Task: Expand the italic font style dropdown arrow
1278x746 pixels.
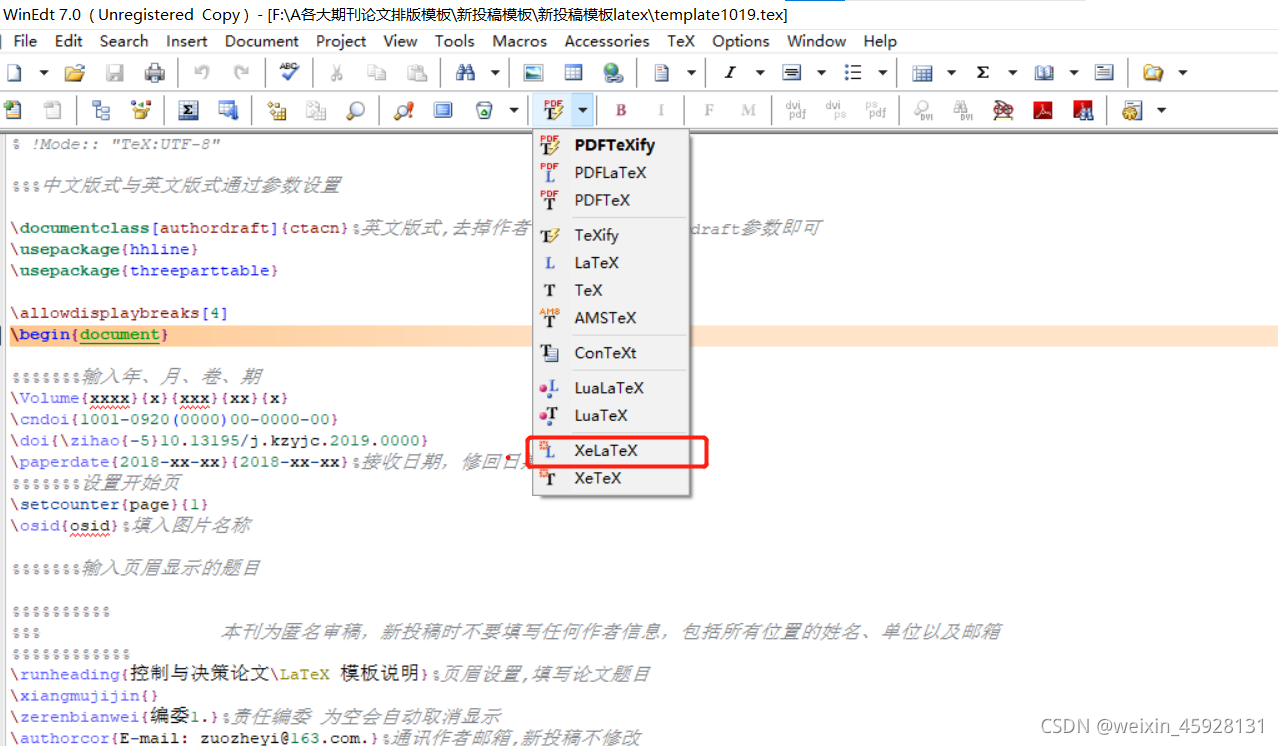Action: tap(760, 73)
